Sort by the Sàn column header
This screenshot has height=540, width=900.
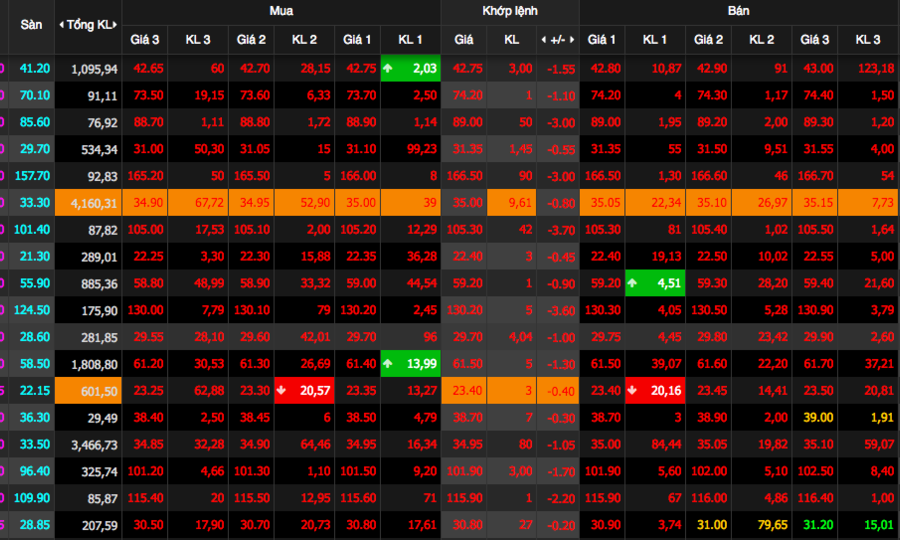pyautogui.click(x=31, y=24)
